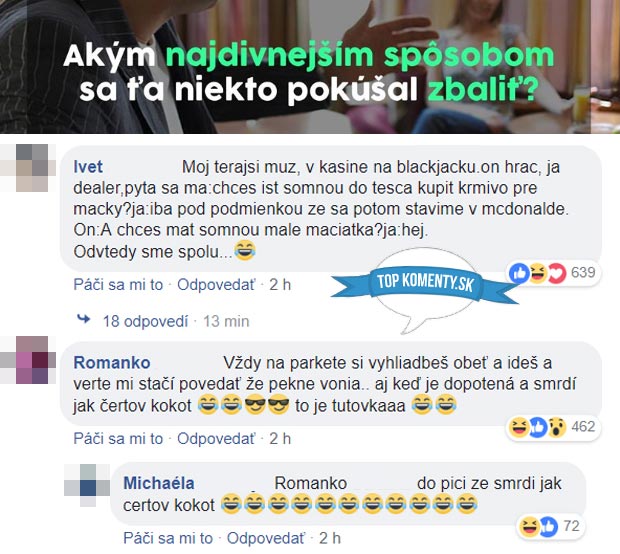Open Romanko's profile name link
The image size is (620, 554).
112,363
